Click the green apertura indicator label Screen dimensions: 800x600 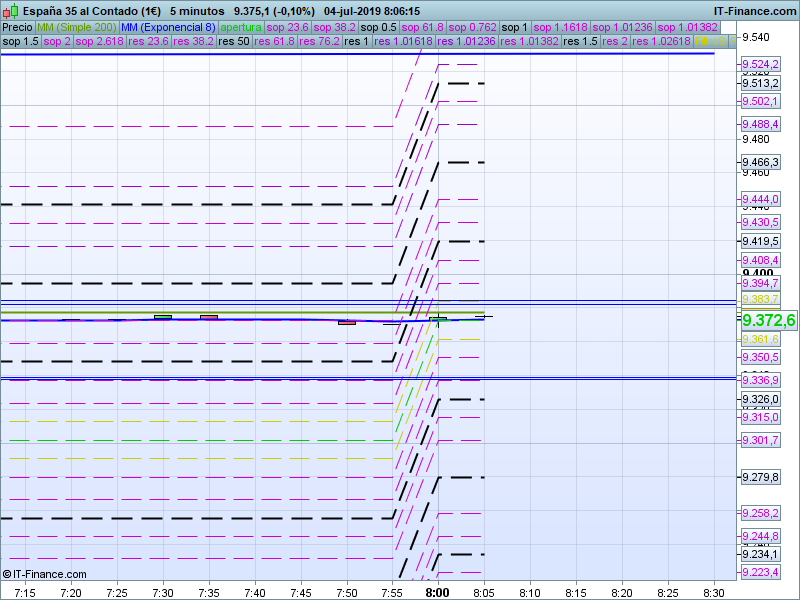click(243, 27)
